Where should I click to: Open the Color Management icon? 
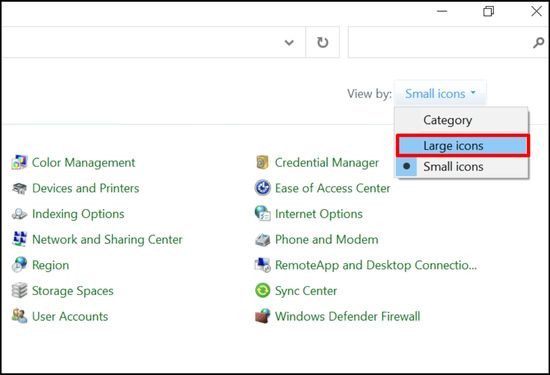pos(19,162)
